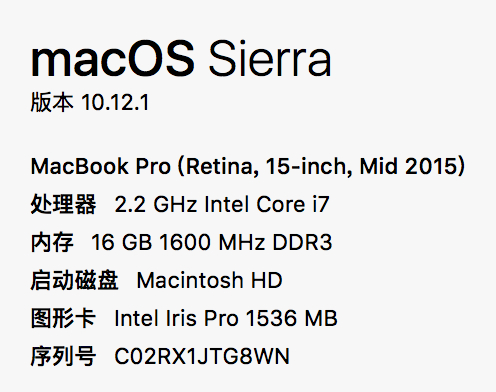Click the 处理器 label
Image resolution: width=496 pixels, height=392 pixels.
click(63, 204)
